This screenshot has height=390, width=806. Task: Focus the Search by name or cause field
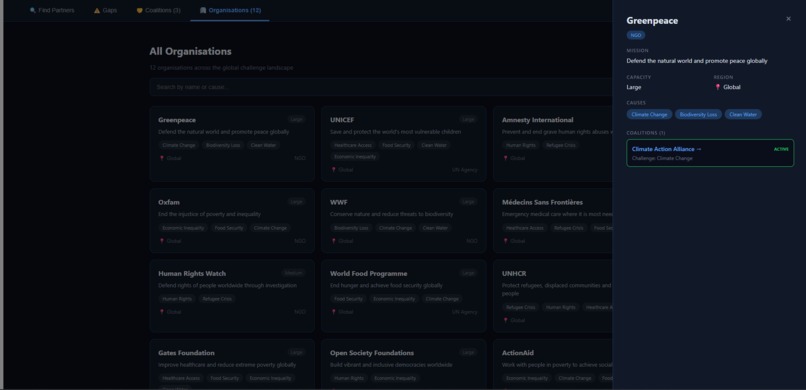[x=380, y=87]
